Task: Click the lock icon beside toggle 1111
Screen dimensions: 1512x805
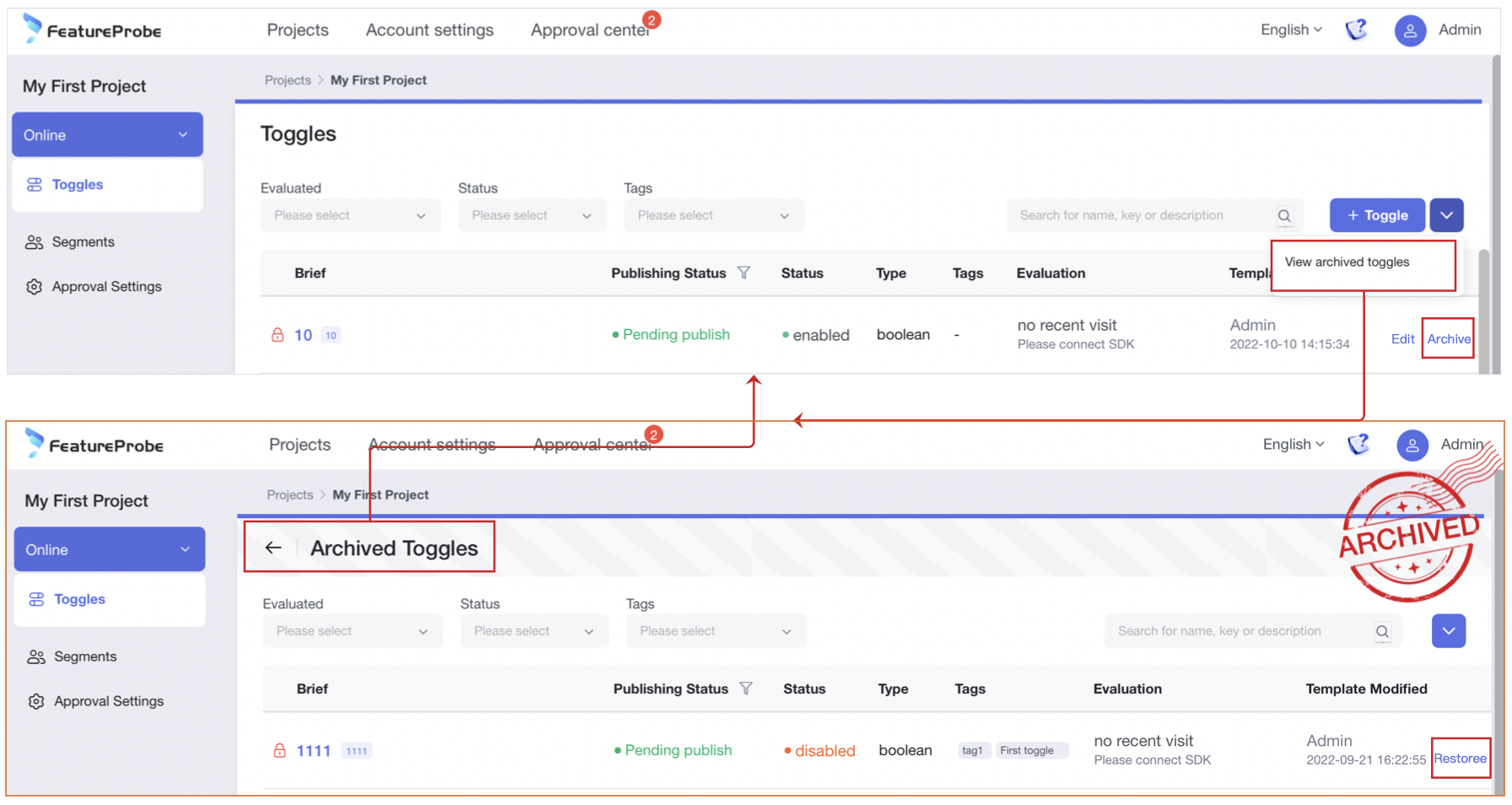Action: point(279,750)
